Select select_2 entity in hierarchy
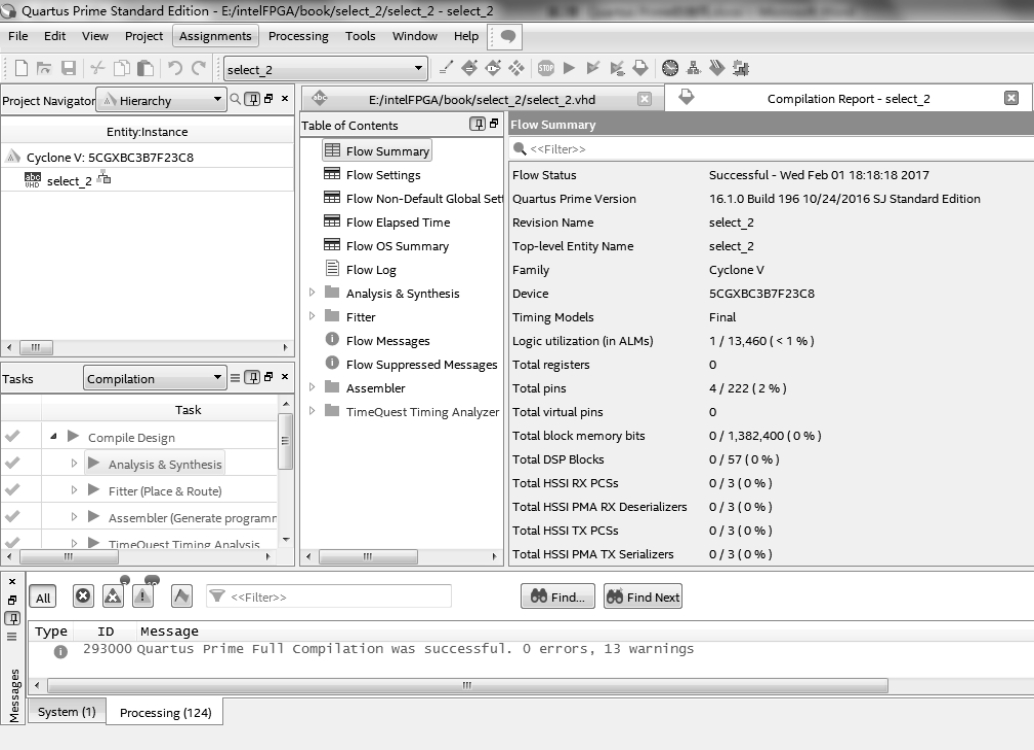 (x=69, y=181)
